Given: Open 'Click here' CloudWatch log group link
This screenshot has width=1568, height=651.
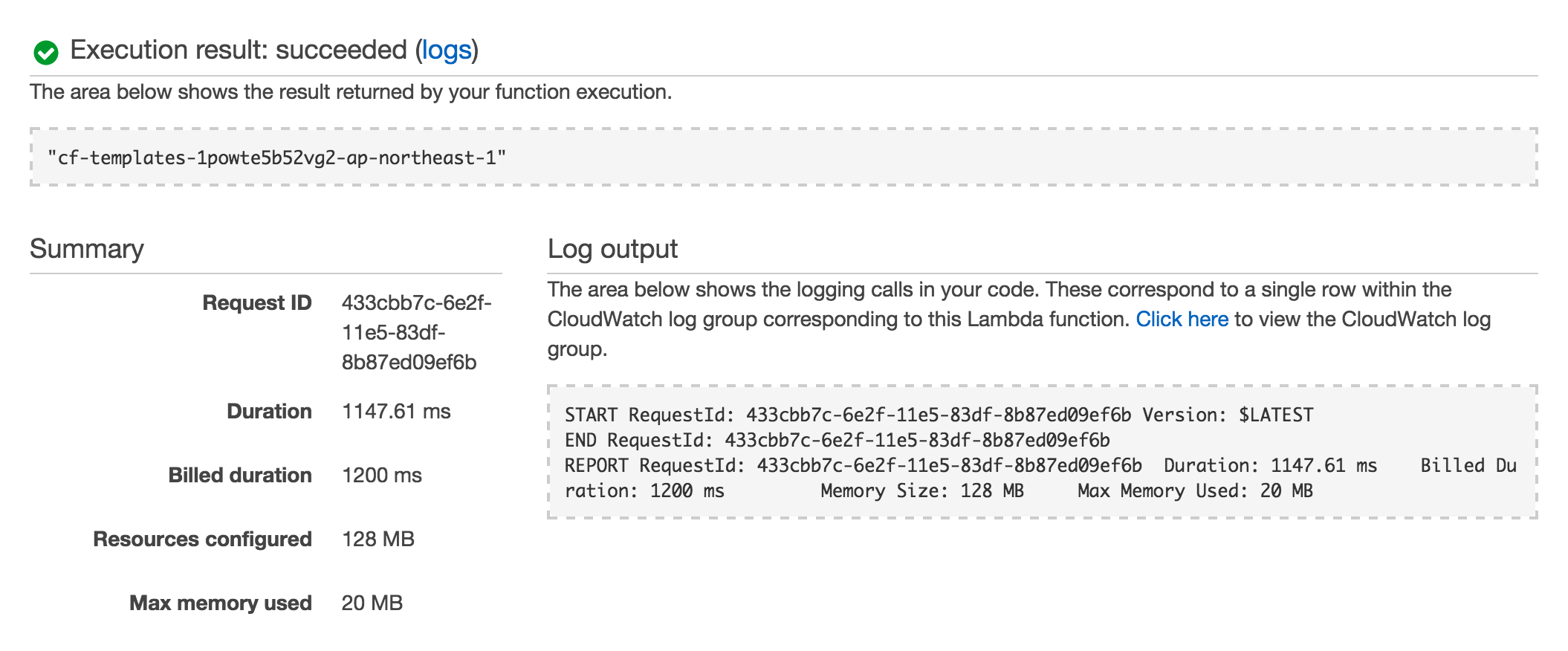Looking at the screenshot, I should [x=1182, y=320].
